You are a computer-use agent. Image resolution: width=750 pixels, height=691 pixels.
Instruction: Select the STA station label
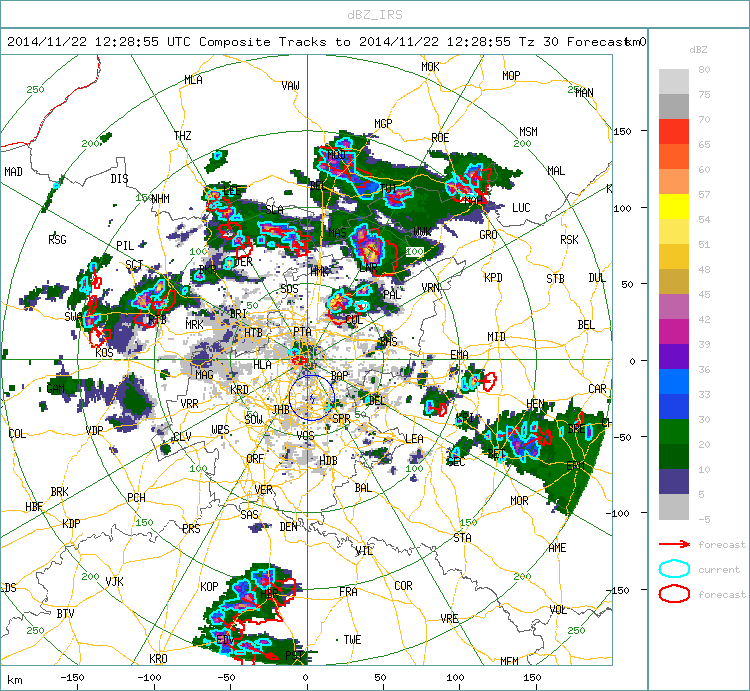pos(463,538)
